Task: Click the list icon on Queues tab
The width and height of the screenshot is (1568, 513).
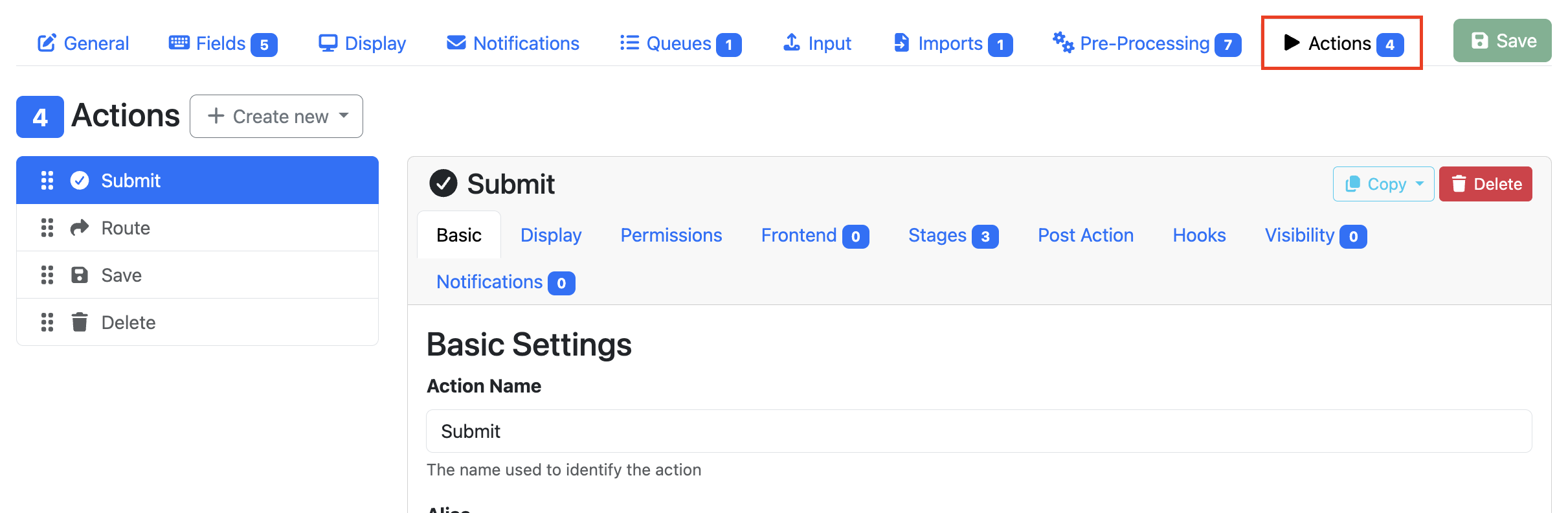Action: click(x=629, y=43)
